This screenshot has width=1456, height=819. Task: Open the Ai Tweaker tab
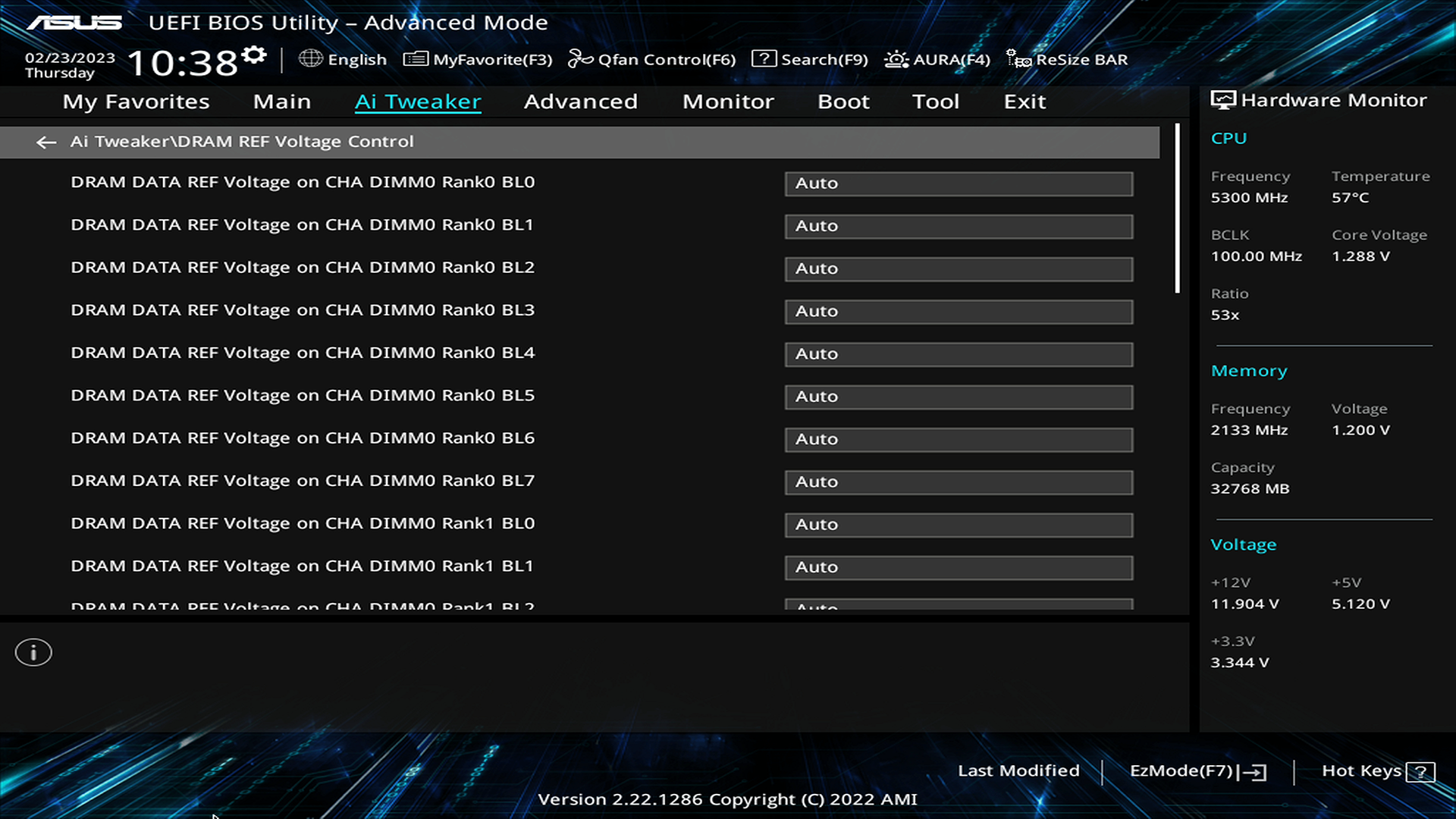[x=418, y=100]
